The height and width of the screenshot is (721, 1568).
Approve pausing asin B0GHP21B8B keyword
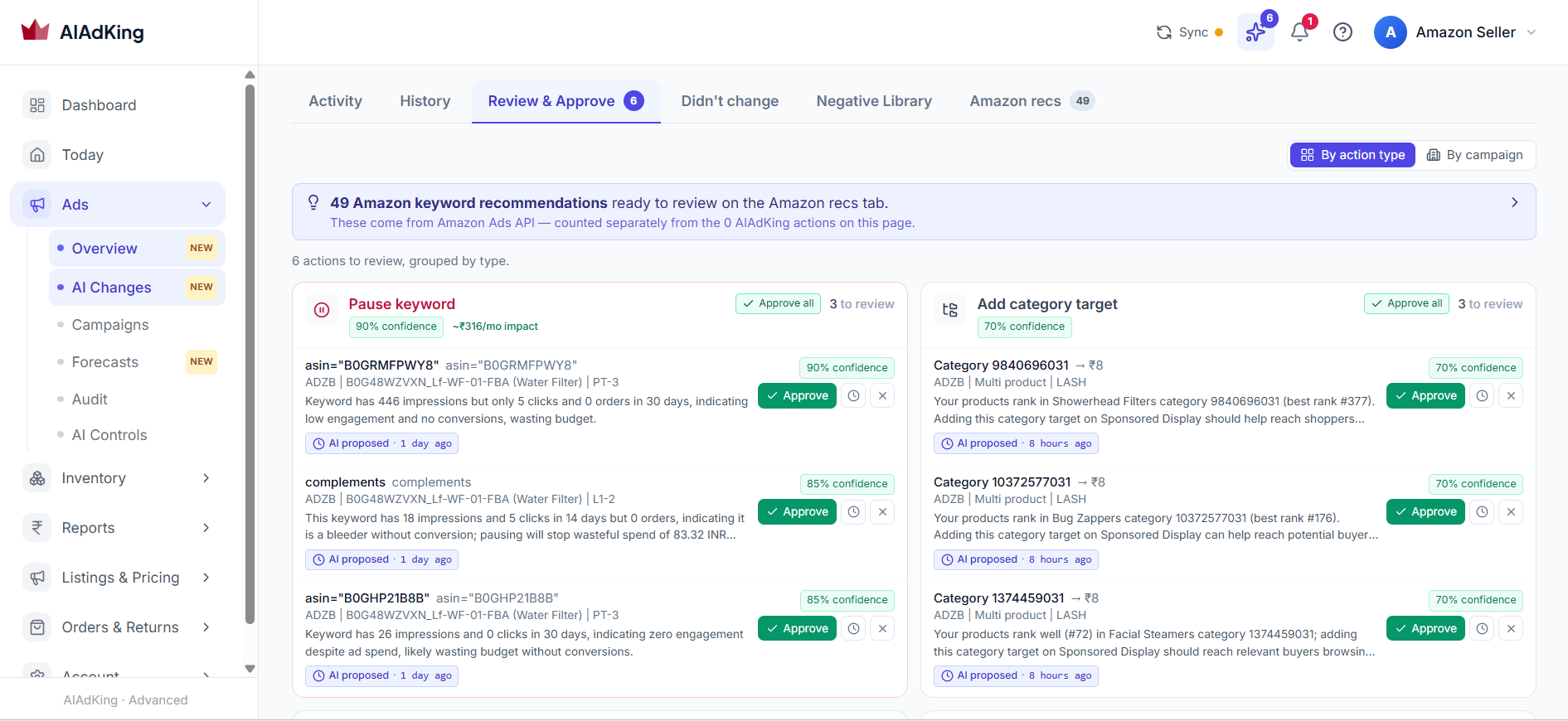tap(797, 629)
